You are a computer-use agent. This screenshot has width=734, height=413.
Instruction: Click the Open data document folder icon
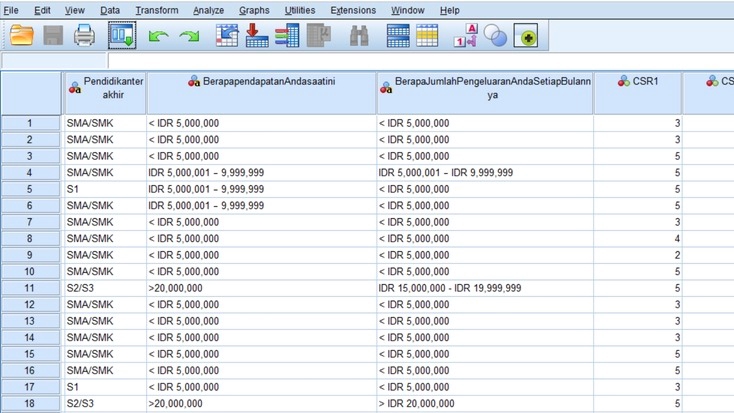point(22,36)
